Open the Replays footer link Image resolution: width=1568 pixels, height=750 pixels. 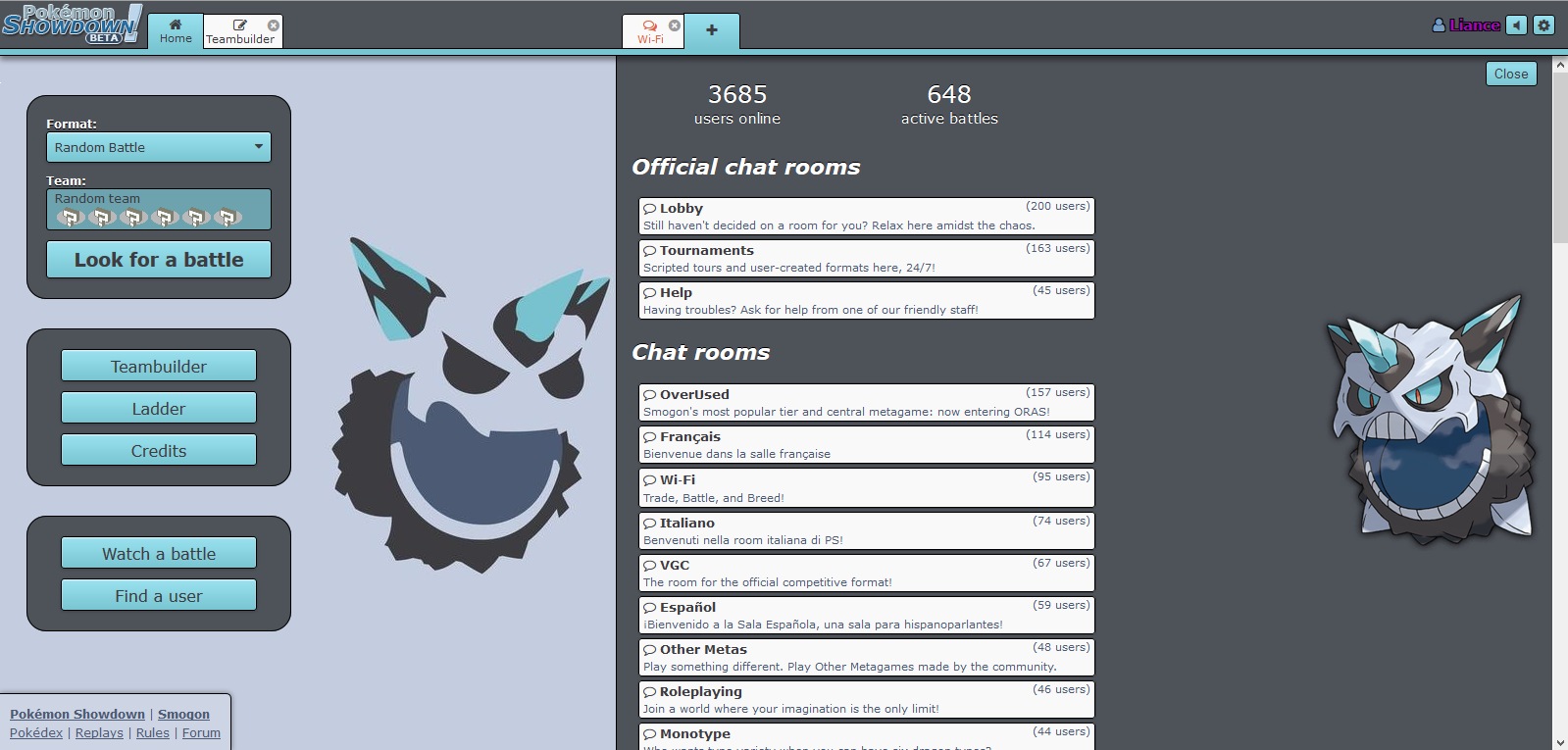pos(99,732)
